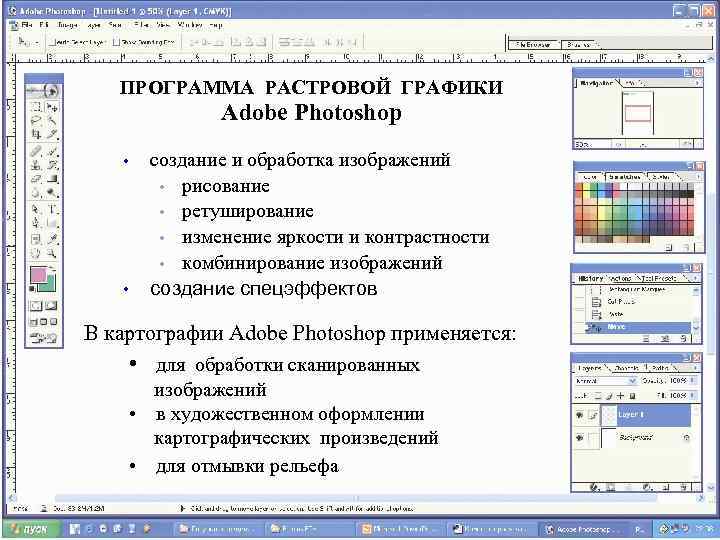The image size is (720, 540).
Task: Select the Shape tool
Action: pos(52,223)
